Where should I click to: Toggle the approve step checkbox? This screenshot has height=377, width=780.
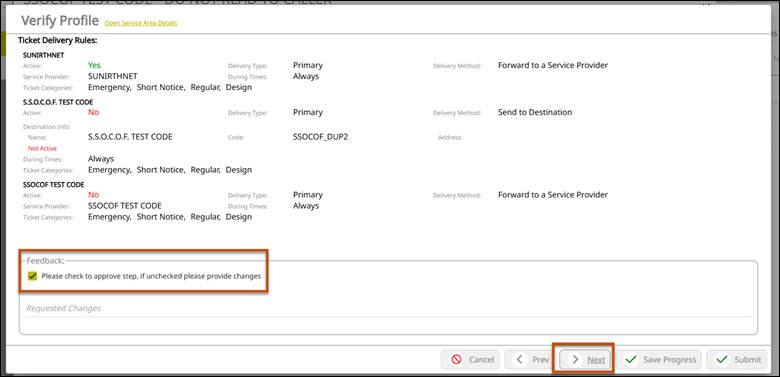(x=33, y=276)
